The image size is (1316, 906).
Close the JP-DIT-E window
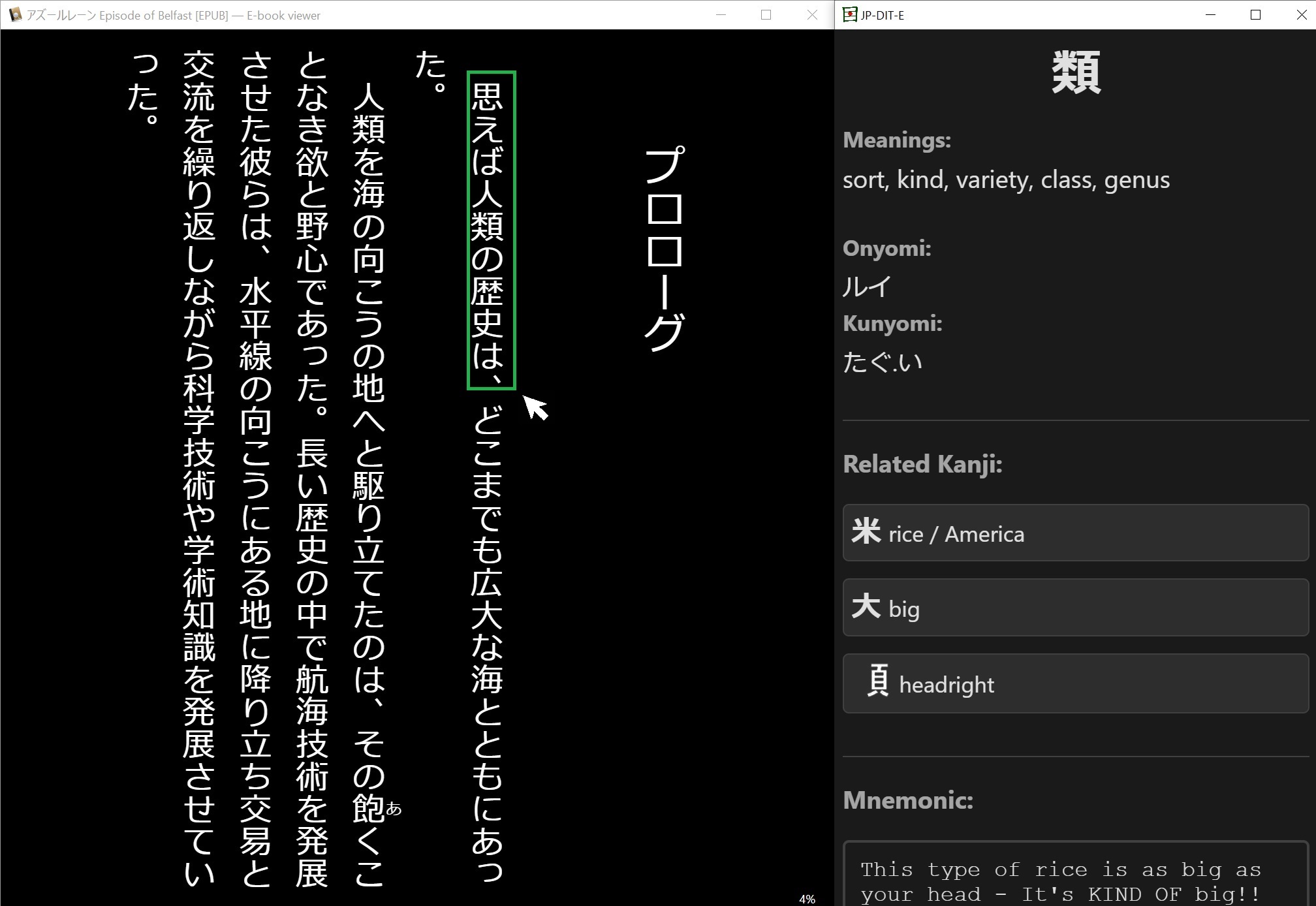[x=1300, y=14]
